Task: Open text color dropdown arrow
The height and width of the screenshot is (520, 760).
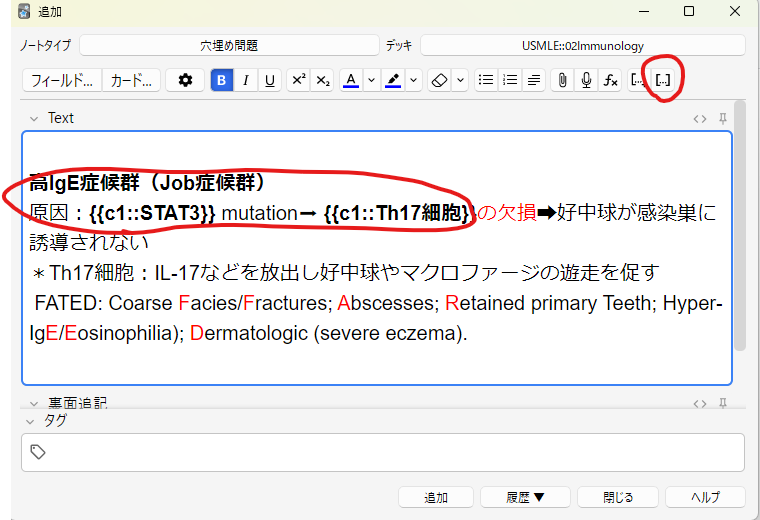Action: pos(371,80)
